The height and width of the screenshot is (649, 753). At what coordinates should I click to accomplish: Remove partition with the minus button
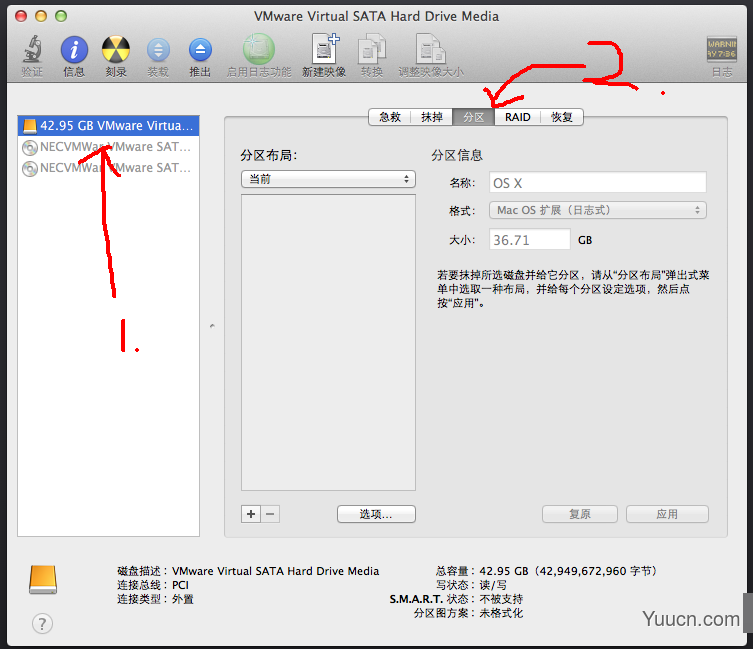pyautogui.click(x=270, y=514)
